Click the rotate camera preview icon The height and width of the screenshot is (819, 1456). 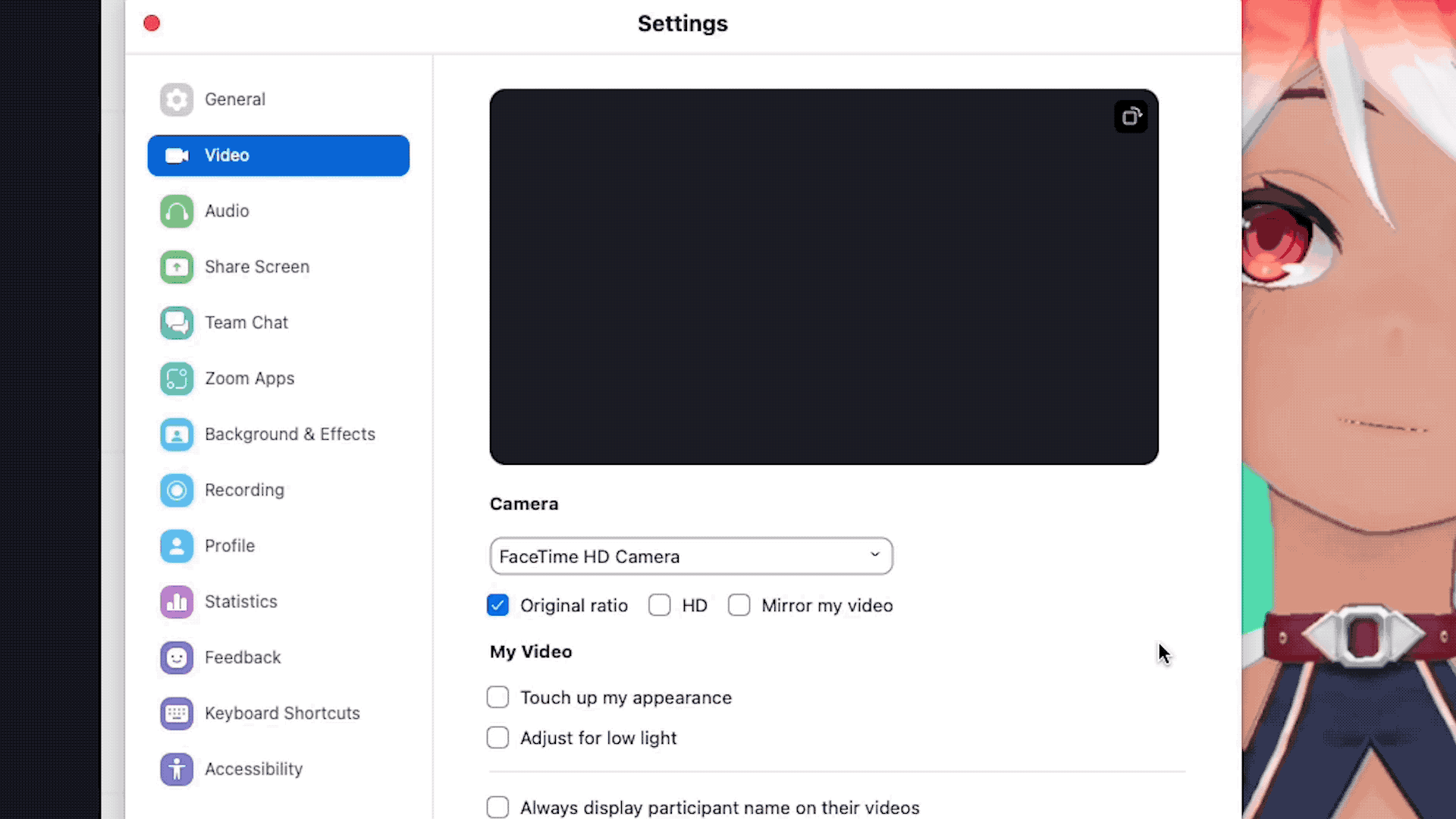1131,116
